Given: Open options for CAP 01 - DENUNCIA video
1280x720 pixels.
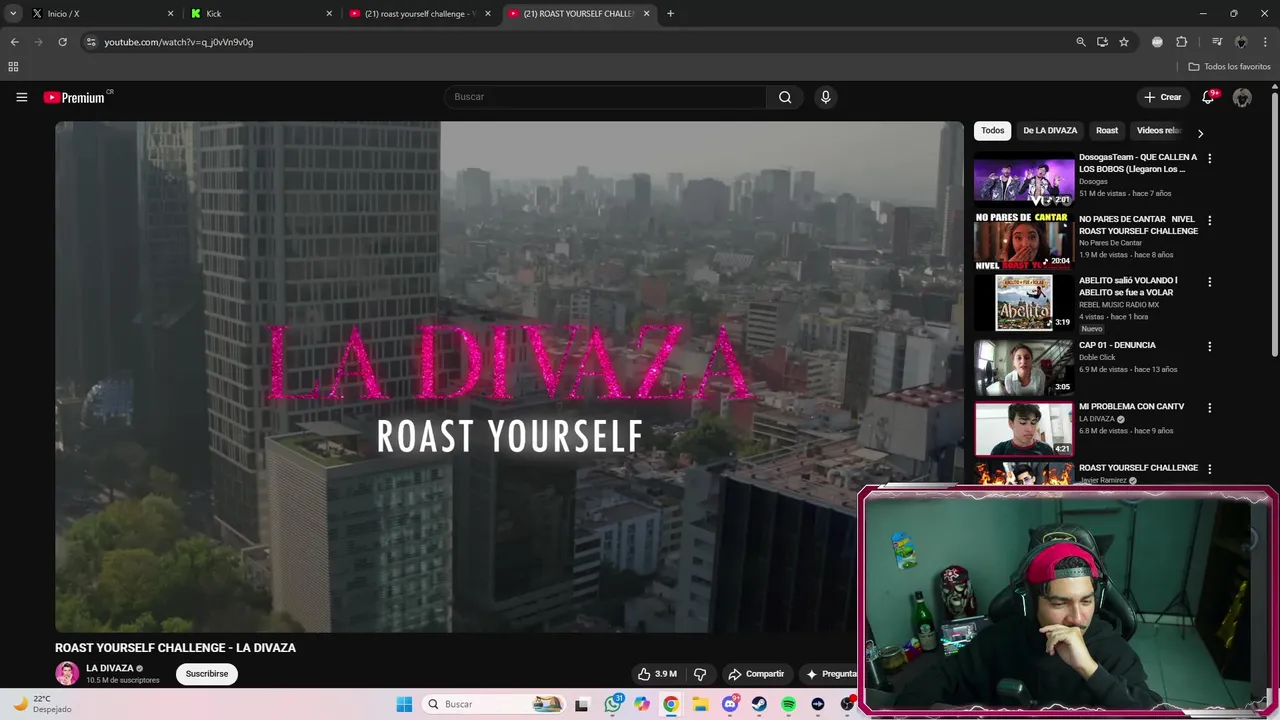Looking at the screenshot, I should [1209, 346].
